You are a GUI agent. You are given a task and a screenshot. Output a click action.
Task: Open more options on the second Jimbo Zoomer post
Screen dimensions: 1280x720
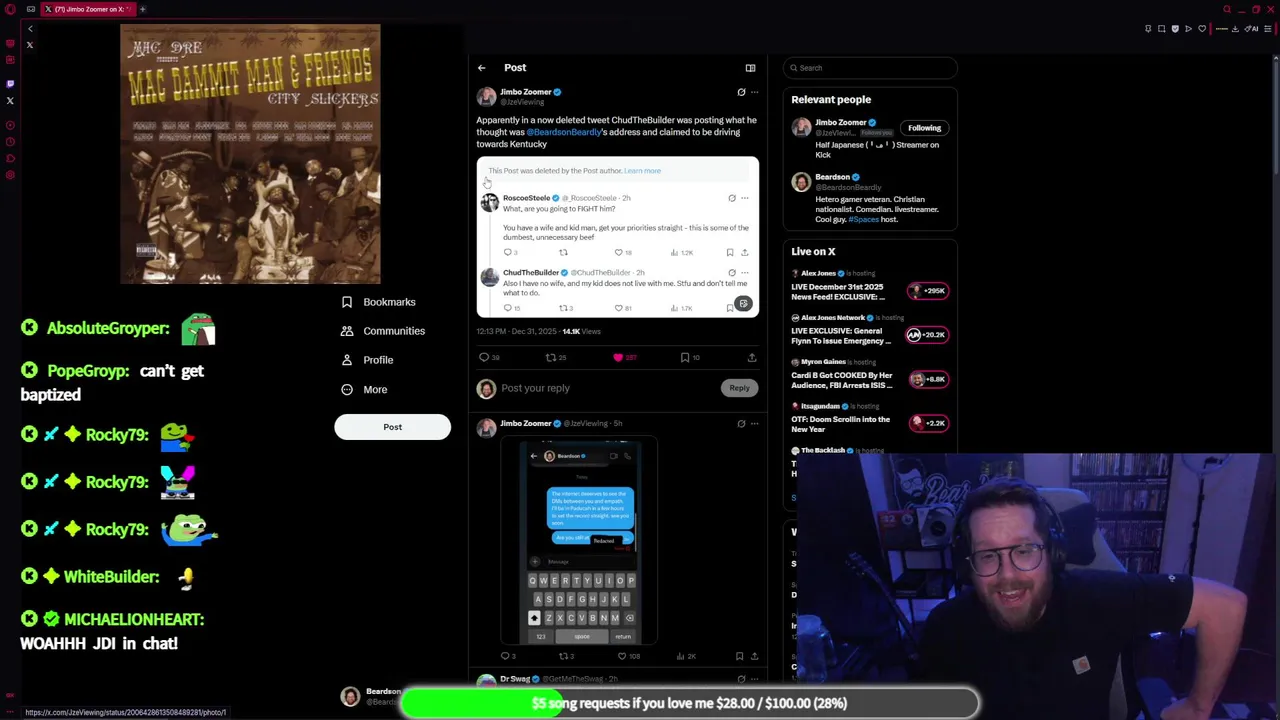click(x=754, y=424)
